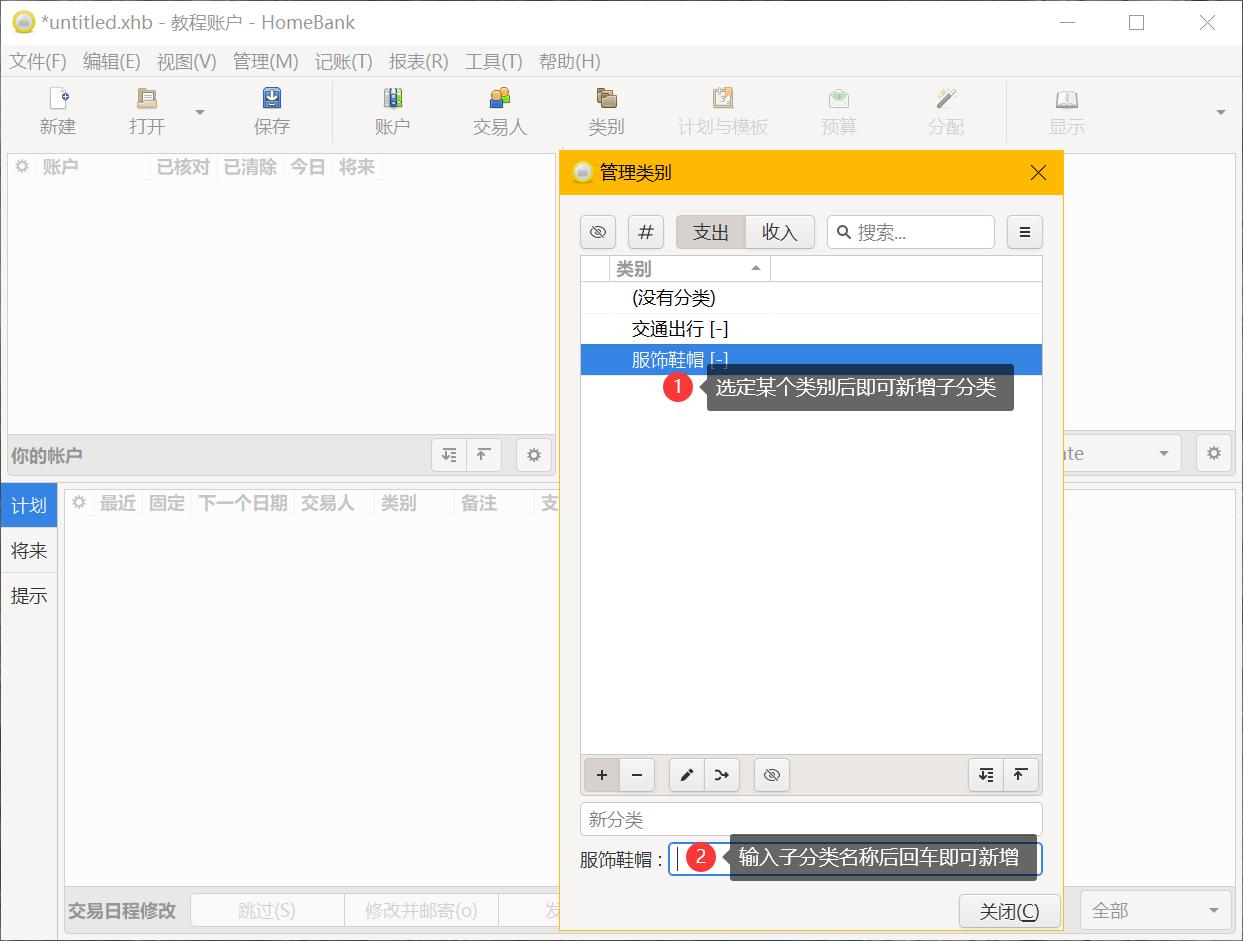Click the 新分类 new category input field

811,819
